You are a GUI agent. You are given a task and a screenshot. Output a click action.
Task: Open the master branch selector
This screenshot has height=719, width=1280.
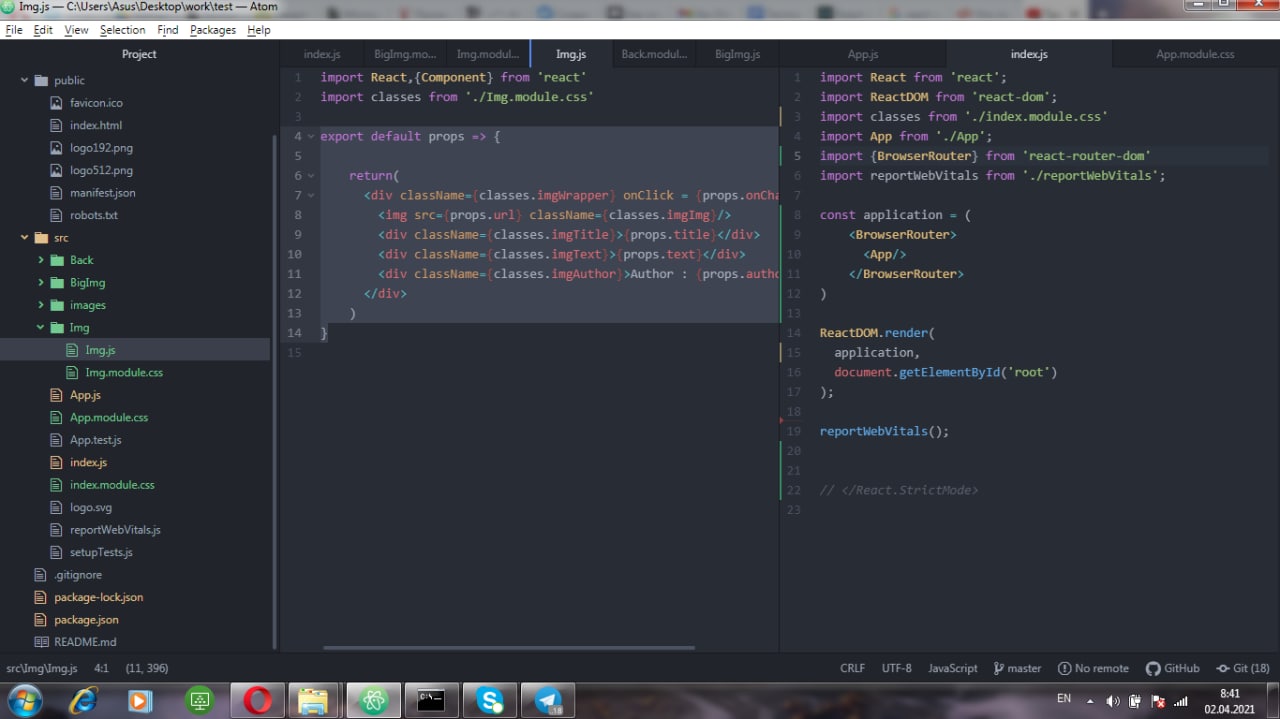[x=1017, y=668]
